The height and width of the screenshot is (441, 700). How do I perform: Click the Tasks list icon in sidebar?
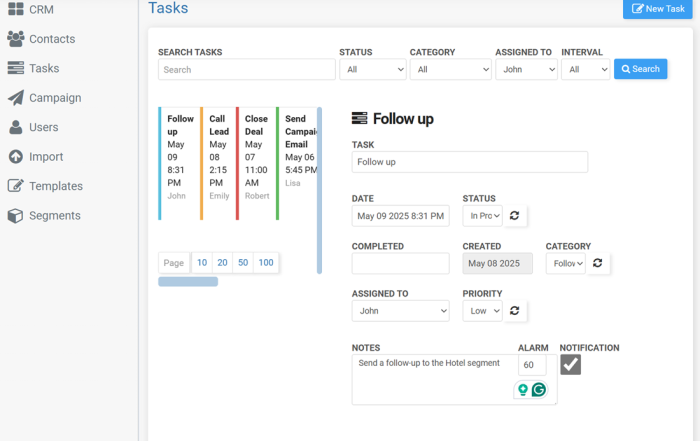pos(16,68)
